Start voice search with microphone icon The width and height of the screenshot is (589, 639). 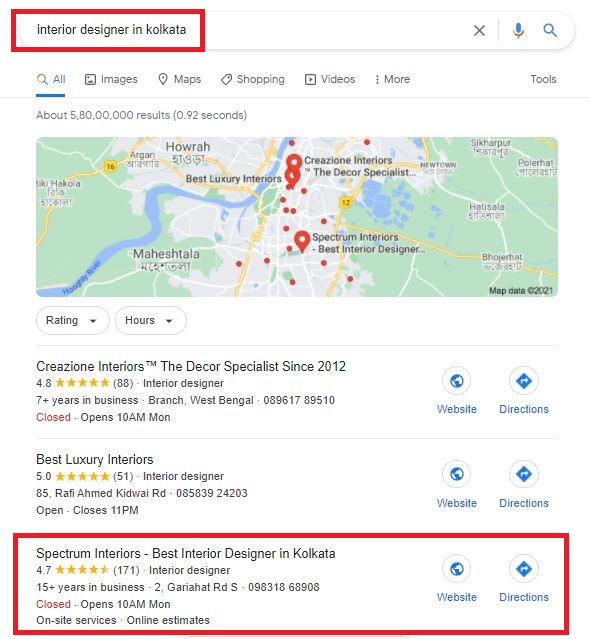tap(518, 30)
